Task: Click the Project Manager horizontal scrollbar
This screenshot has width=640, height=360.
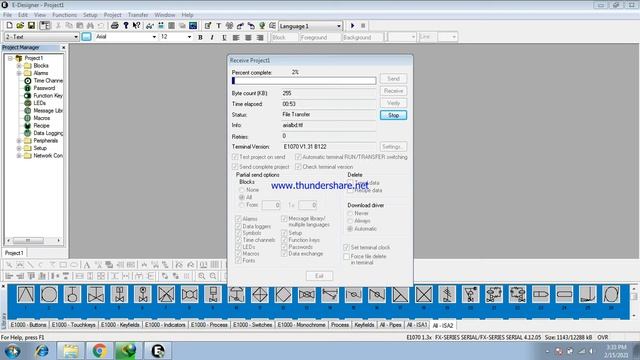Action: pyautogui.click(x=33, y=240)
